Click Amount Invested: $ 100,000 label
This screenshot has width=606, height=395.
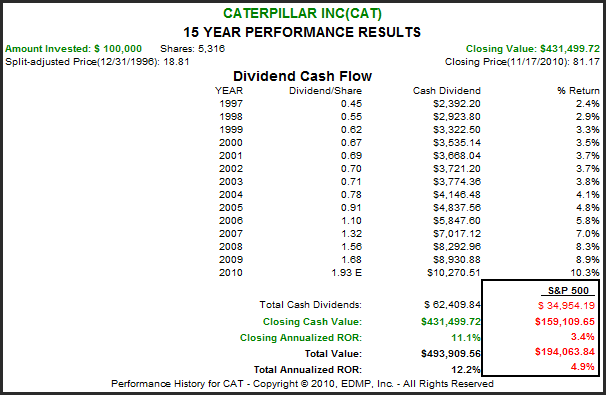pyautogui.click(x=73, y=49)
